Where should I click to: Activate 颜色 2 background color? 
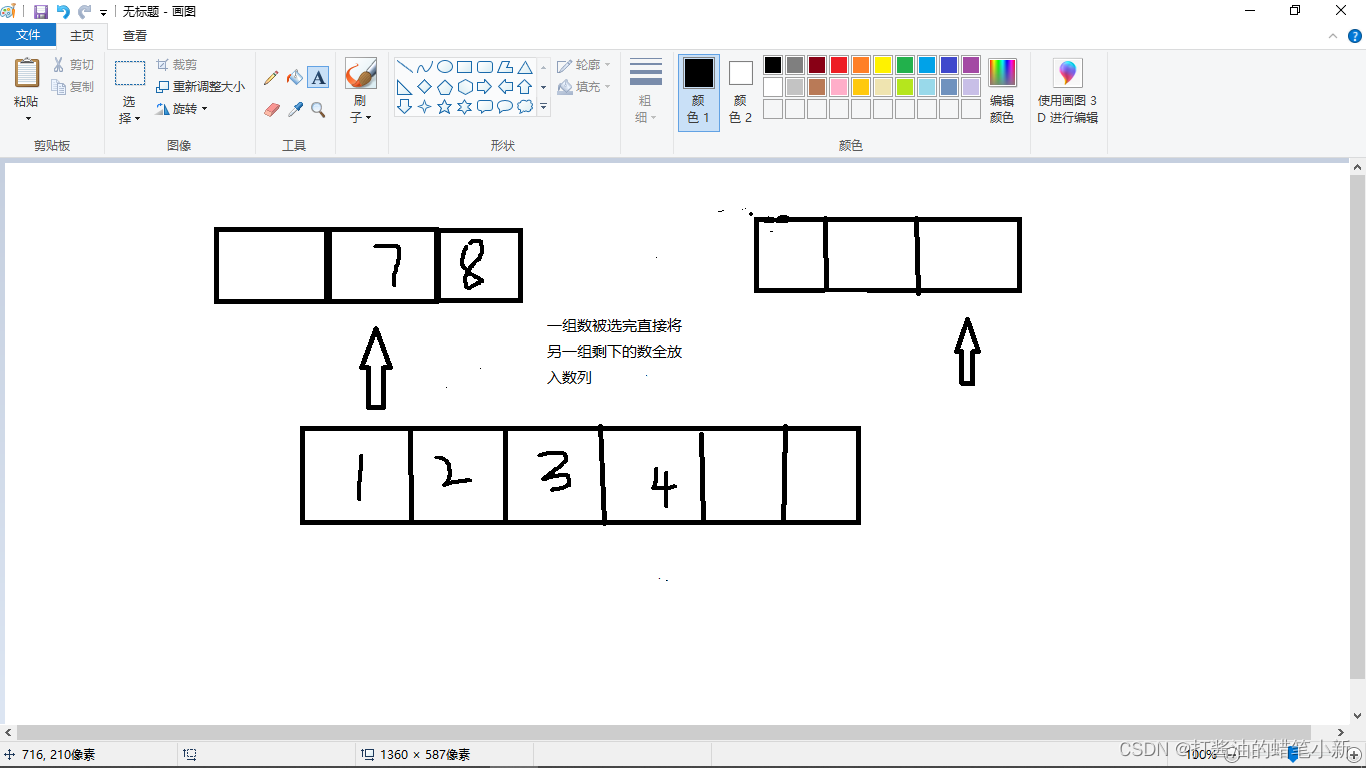[x=741, y=92]
